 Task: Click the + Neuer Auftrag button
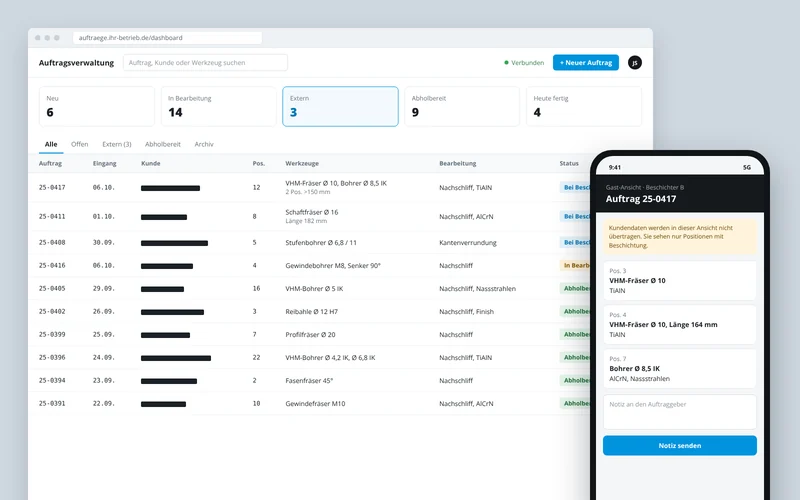(x=586, y=63)
